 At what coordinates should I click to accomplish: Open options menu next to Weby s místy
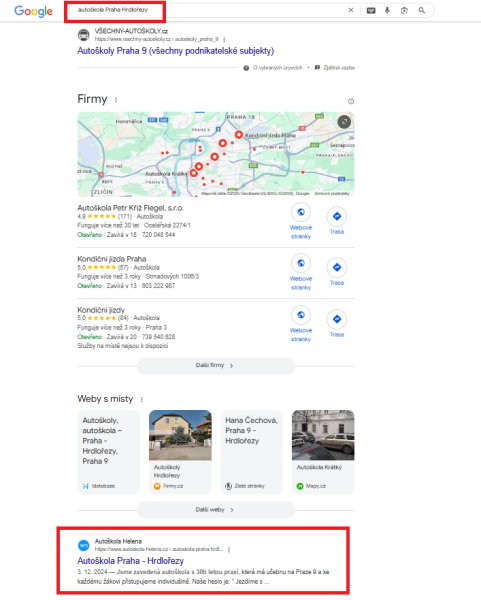pyautogui.click(x=142, y=399)
